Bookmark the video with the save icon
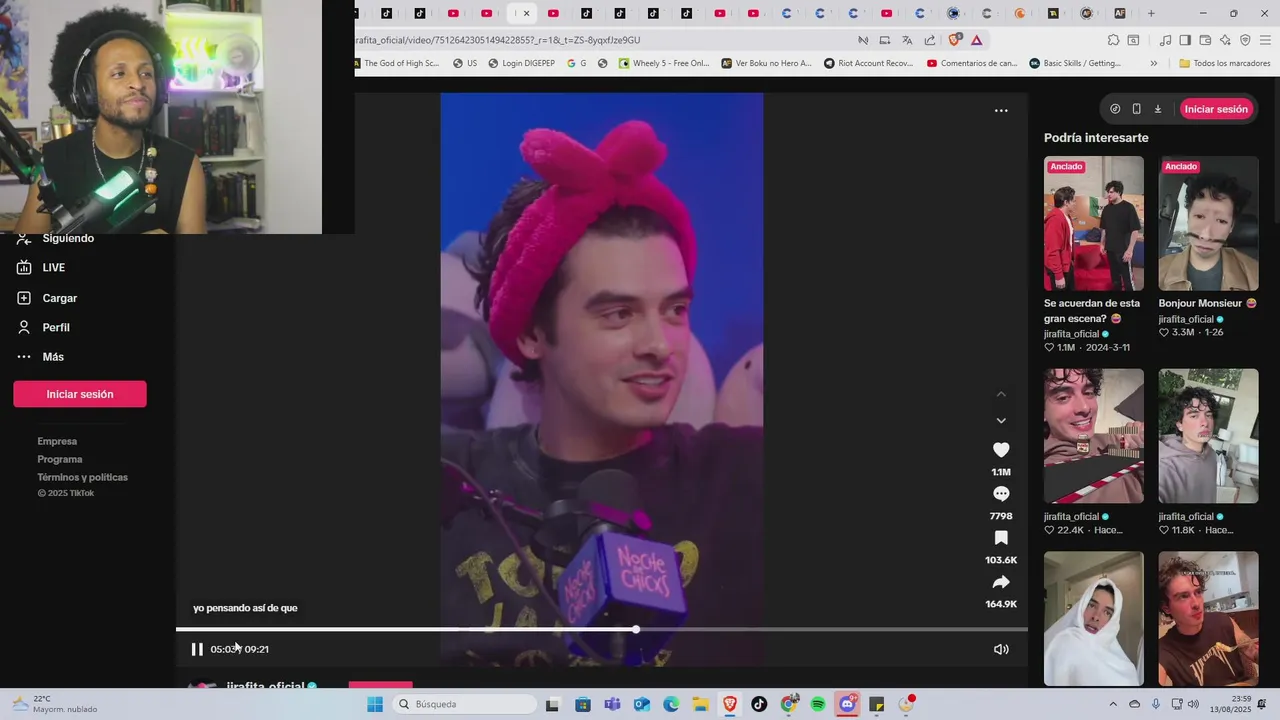The height and width of the screenshot is (720, 1280). [x=1001, y=538]
